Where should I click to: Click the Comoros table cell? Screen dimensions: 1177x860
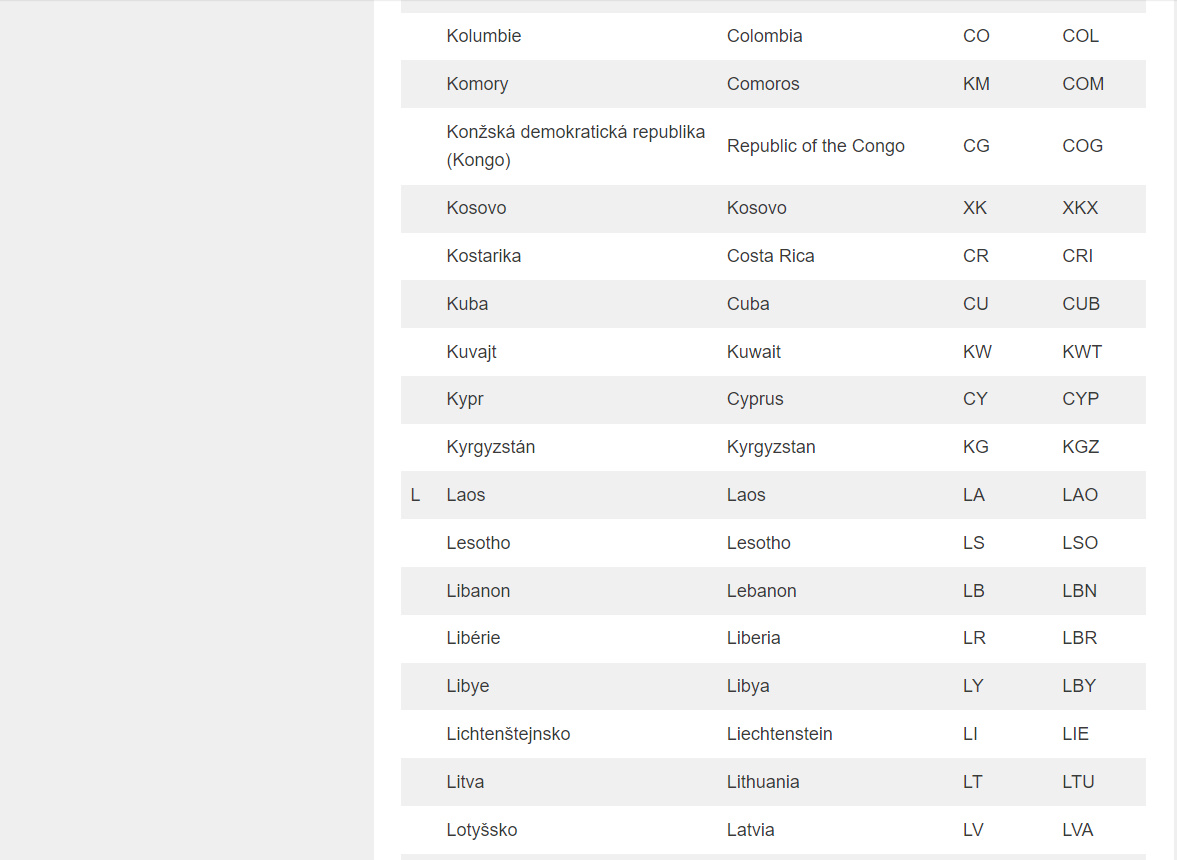click(x=763, y=84)
